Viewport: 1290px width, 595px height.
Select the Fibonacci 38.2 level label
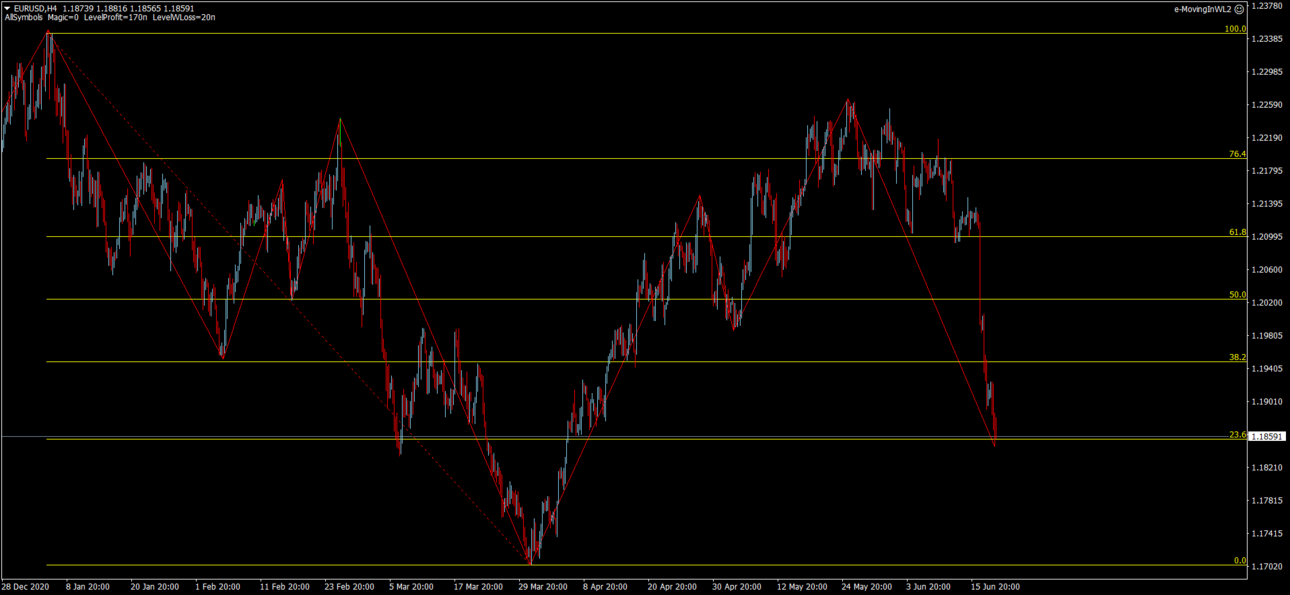(1237, 357)
